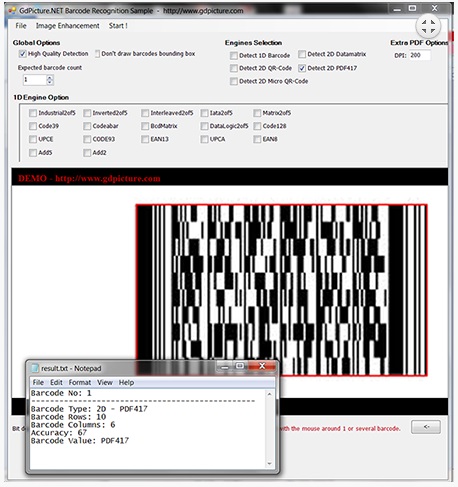458x487 pixels.
Task: Enable Detect 1D Barcode engine
Action: tap(234, 56)
